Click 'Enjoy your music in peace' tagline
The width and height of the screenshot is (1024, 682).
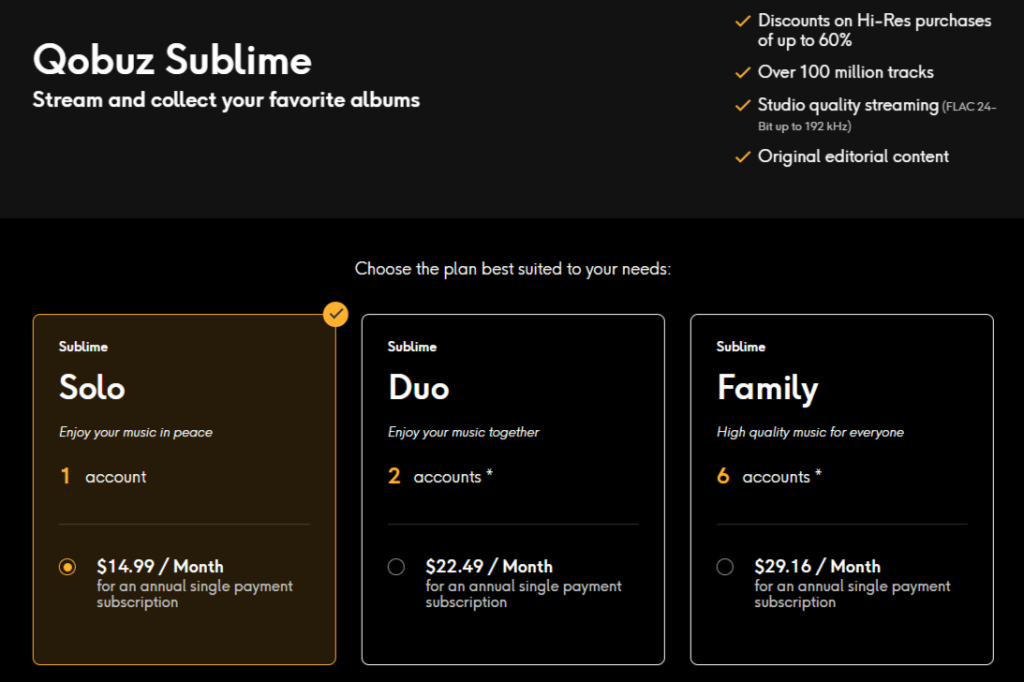click(136, 432)
